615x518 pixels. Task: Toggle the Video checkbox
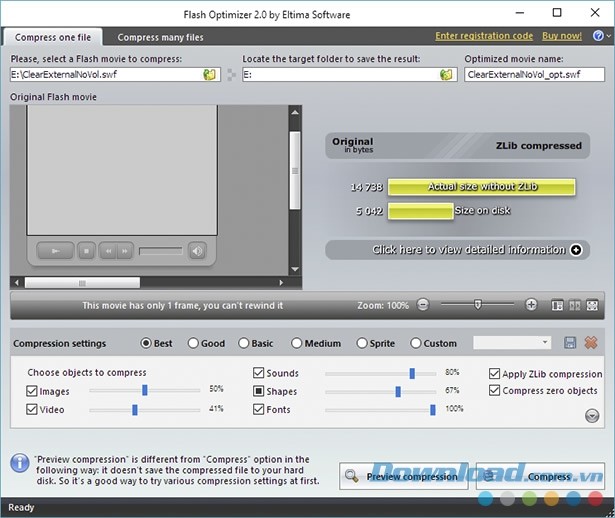pos(32,409)
